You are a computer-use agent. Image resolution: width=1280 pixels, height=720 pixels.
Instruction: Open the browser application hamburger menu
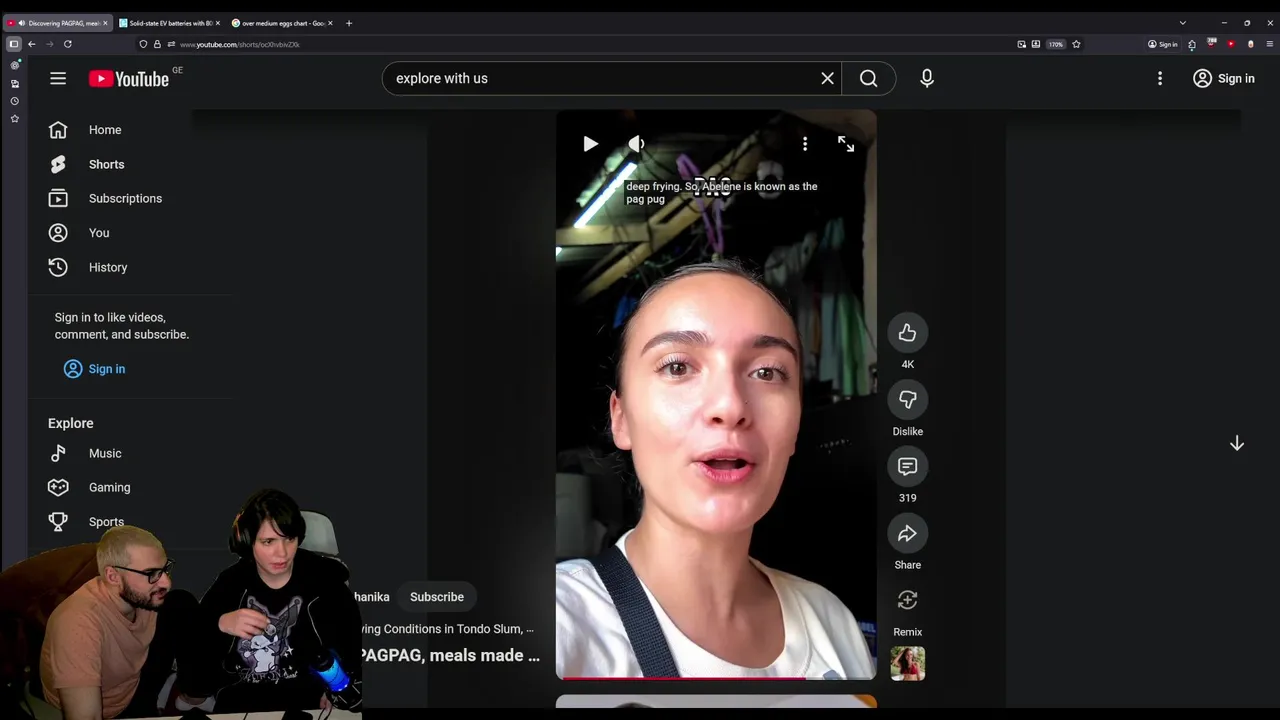(x=1270, y=44)
